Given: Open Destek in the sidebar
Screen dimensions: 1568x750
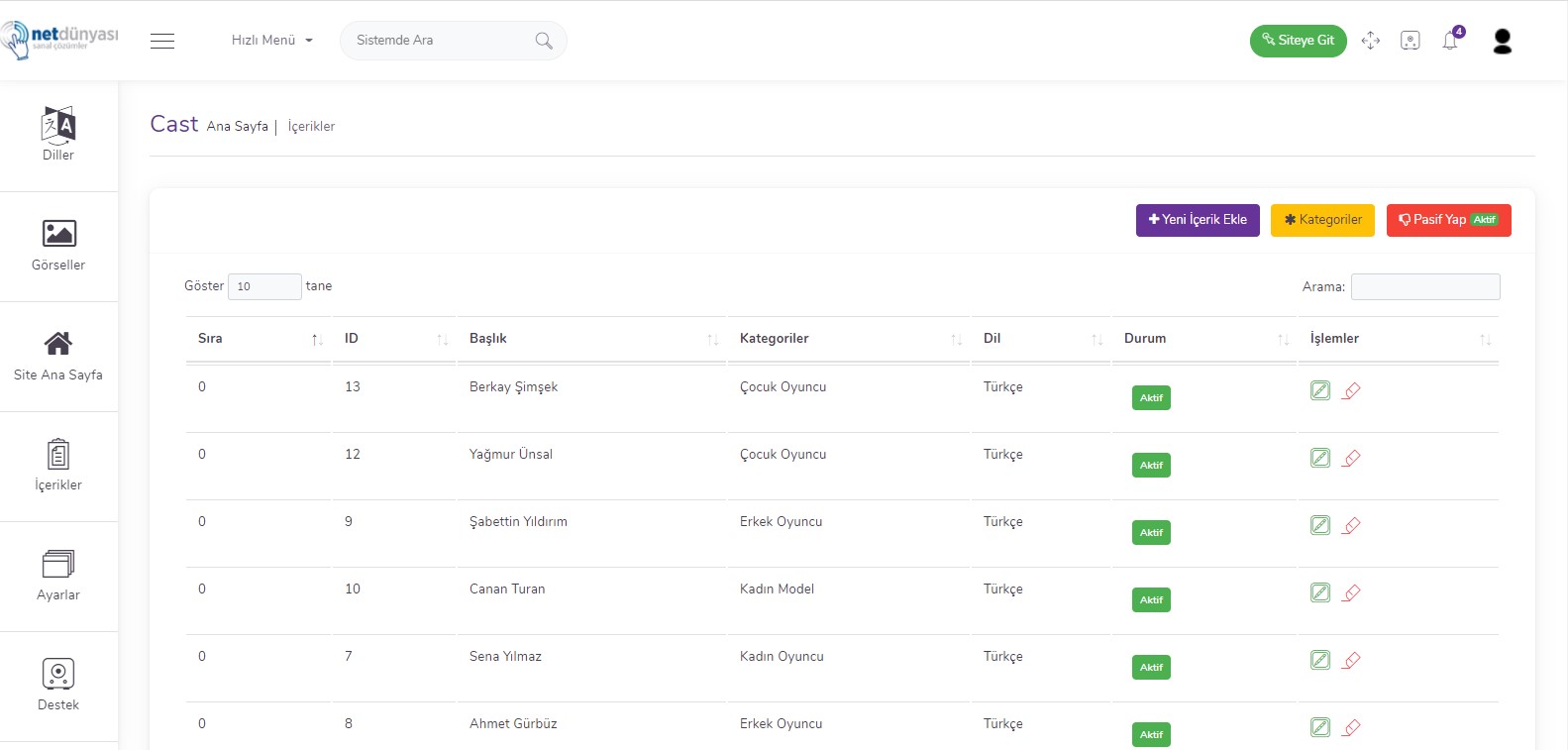Looking at the screenshot, I should [x=58, y=686].
